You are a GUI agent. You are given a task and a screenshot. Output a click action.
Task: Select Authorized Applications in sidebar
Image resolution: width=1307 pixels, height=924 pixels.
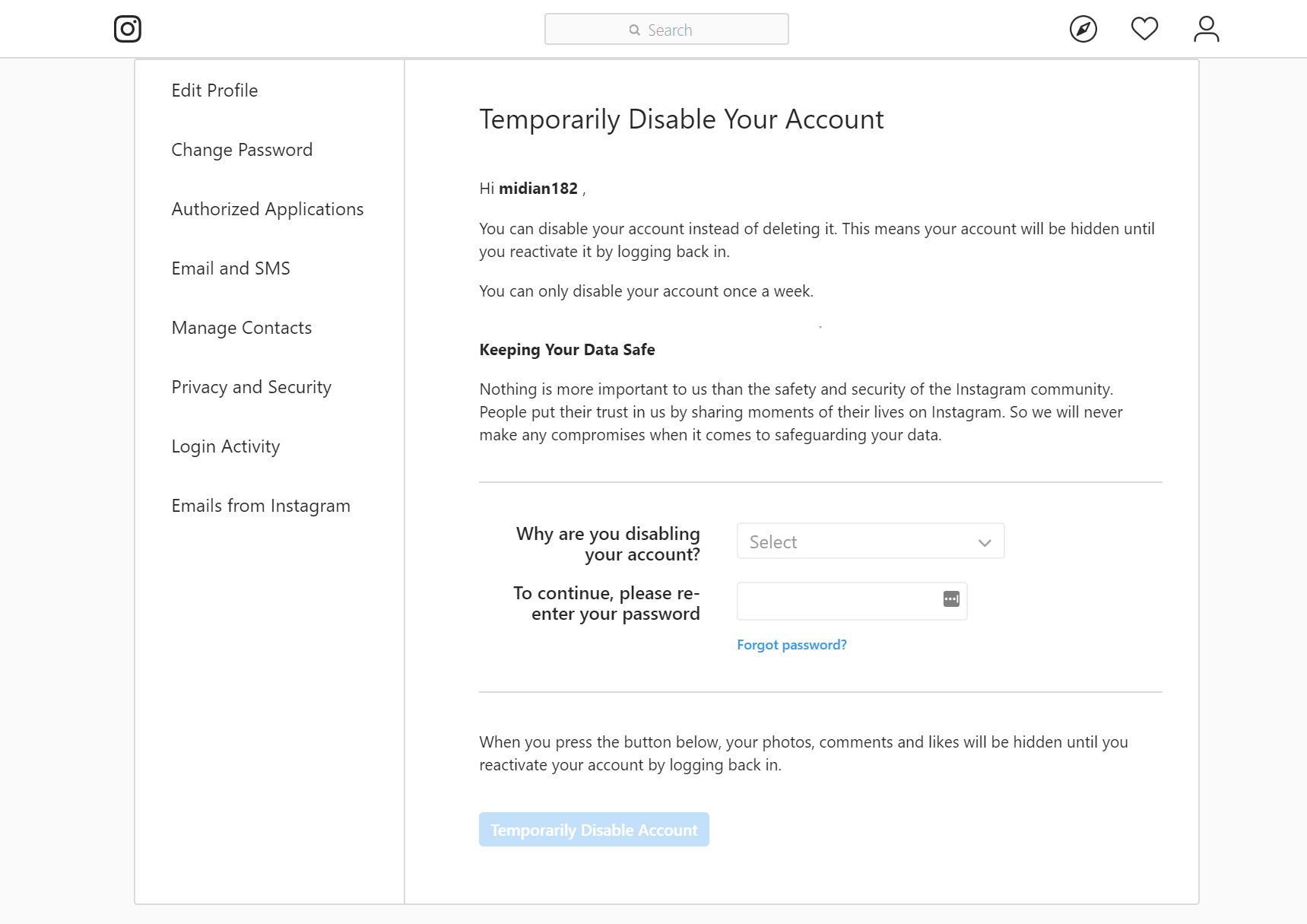click(x=267, y=209)
